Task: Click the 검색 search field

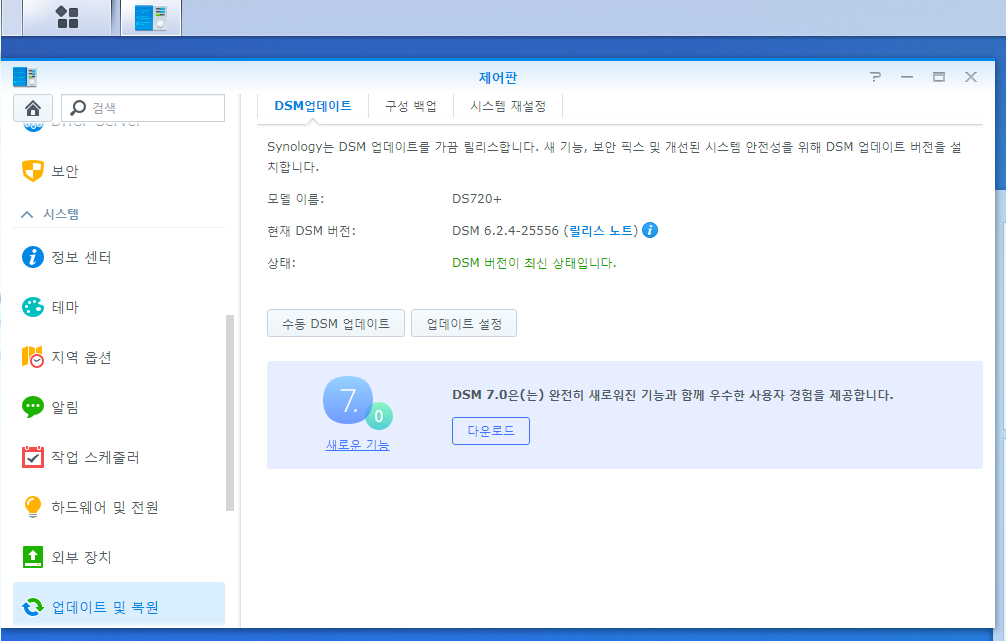Action: (143, 108)
